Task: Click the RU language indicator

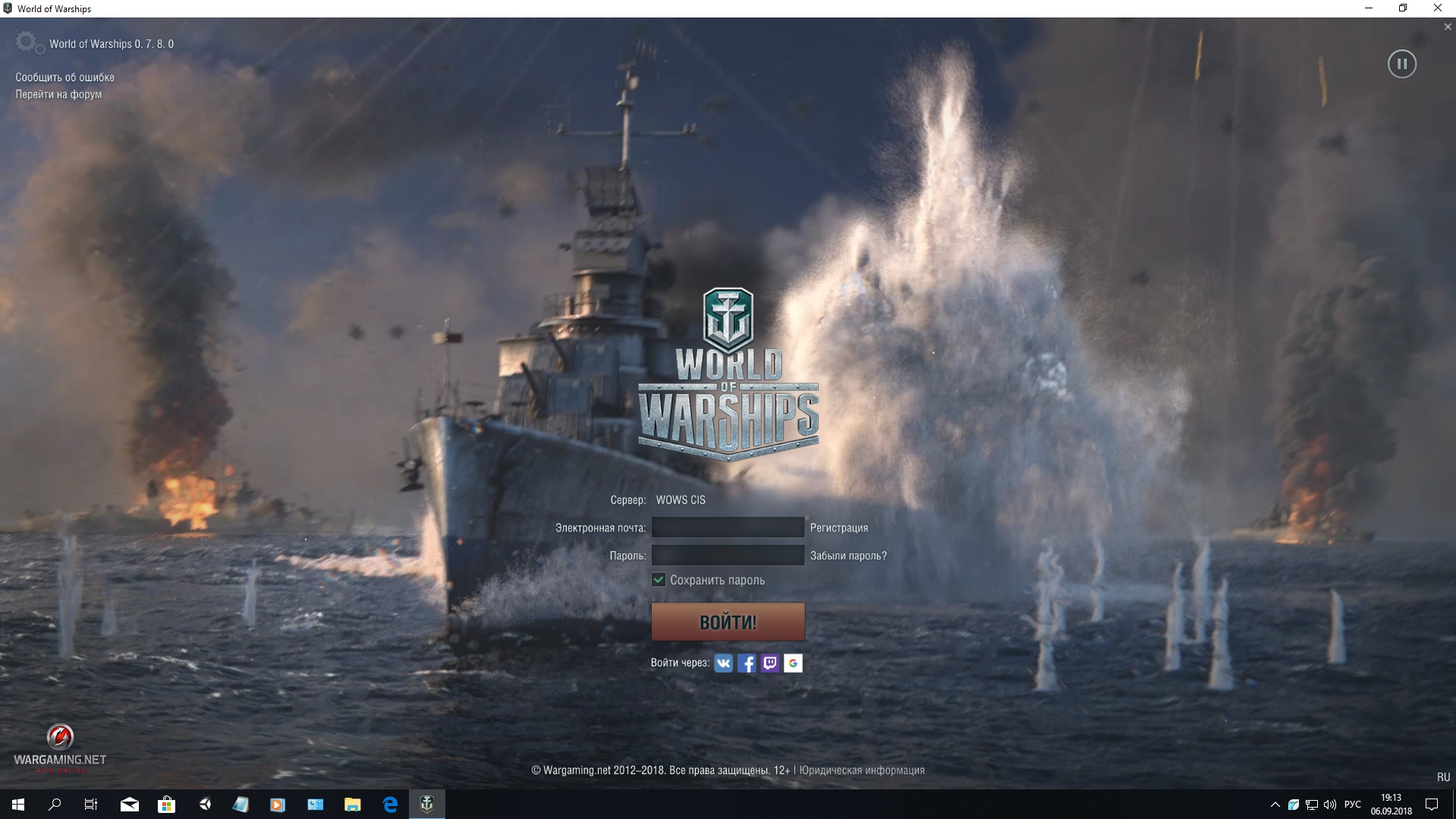Action: coord(1443,777)
